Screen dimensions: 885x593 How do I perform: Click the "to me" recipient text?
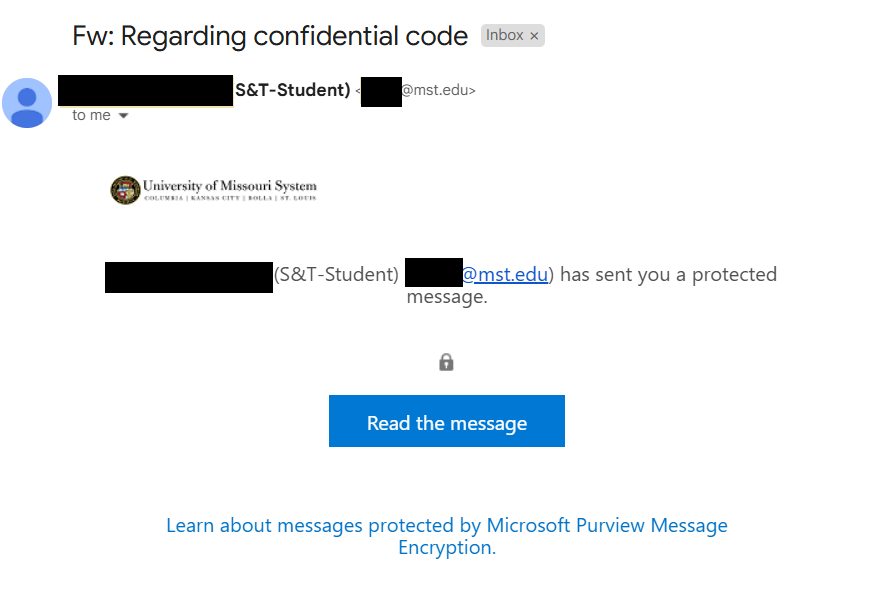click(91, 115)
